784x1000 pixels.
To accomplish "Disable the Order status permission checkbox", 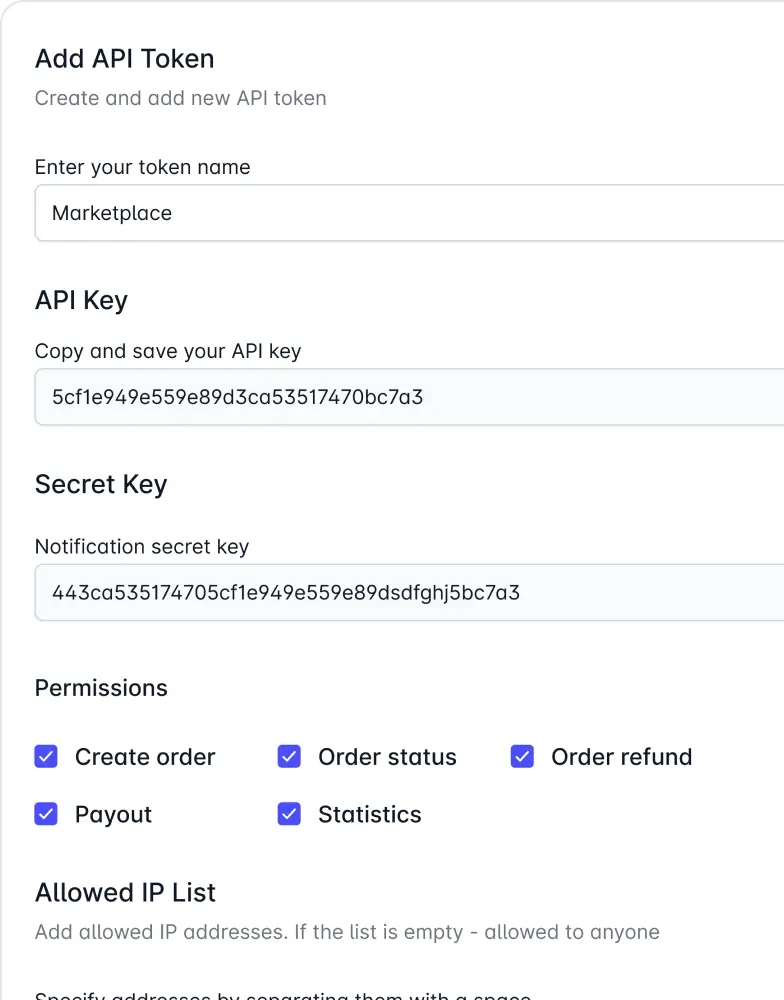I will (289, 757).
